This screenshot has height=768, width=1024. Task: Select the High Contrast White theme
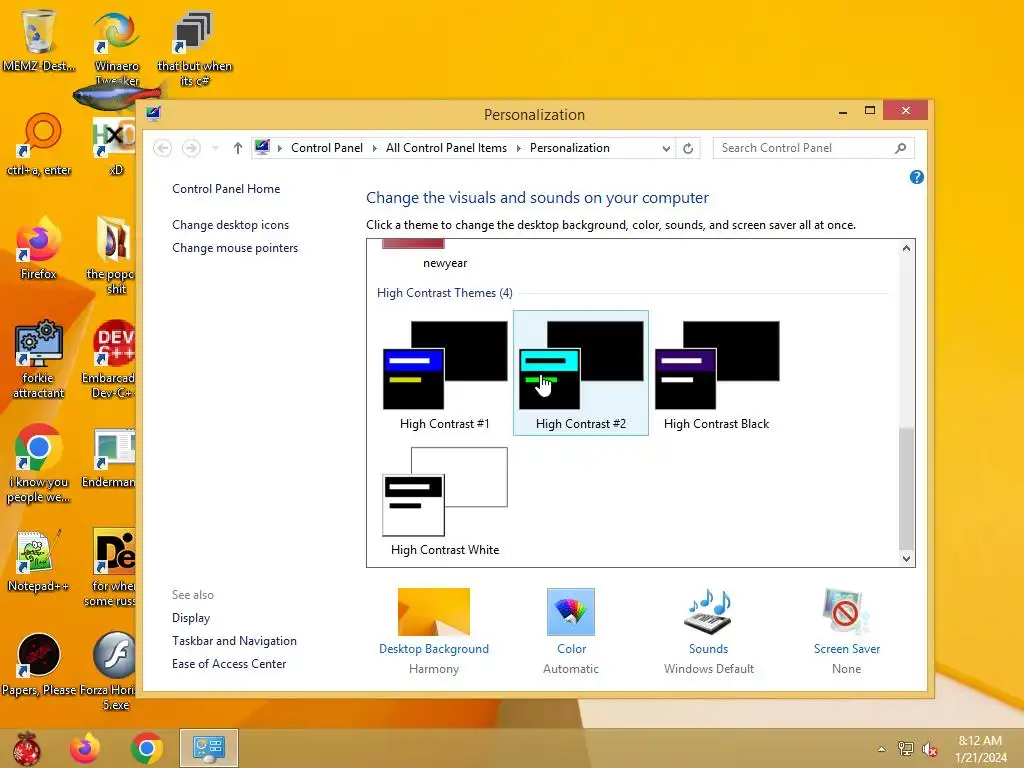445,501
